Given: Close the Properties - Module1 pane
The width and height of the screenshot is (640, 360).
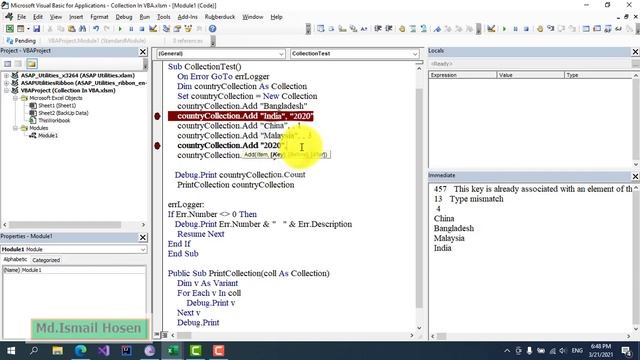Looking at the screenshot, I should 143,237.
